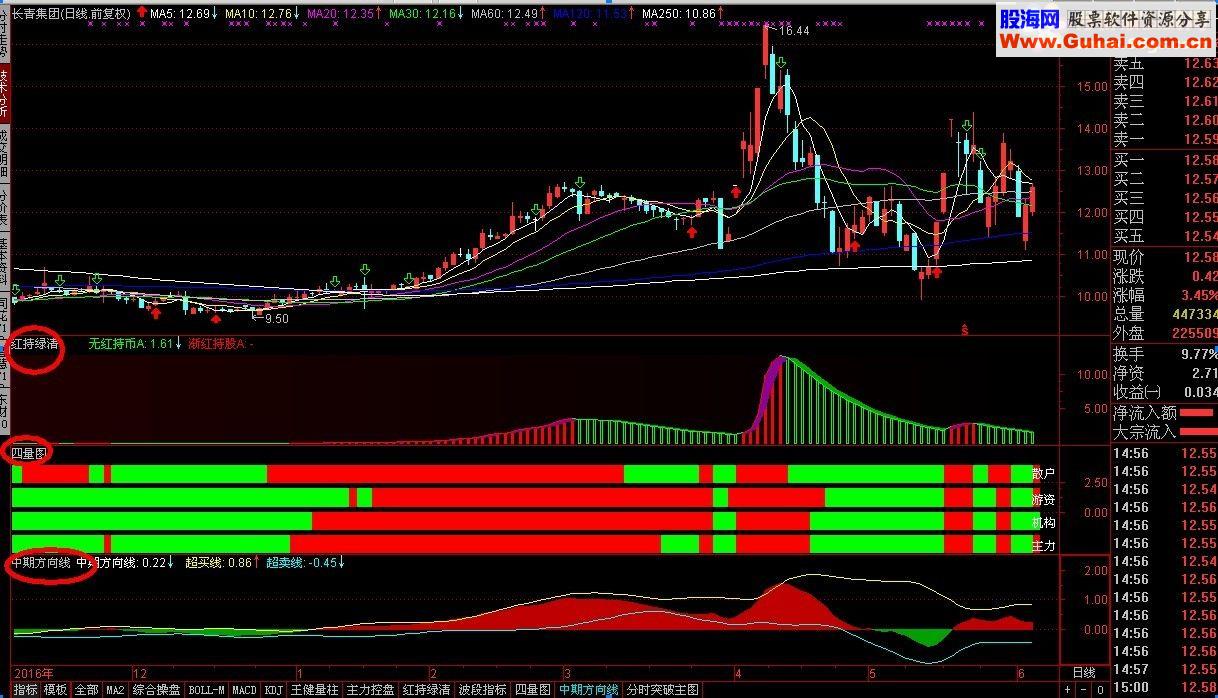This screenshot has width=1218, height=698.
Task: Click the 净资 2.71 row
Action: (x=1165, y=373)
